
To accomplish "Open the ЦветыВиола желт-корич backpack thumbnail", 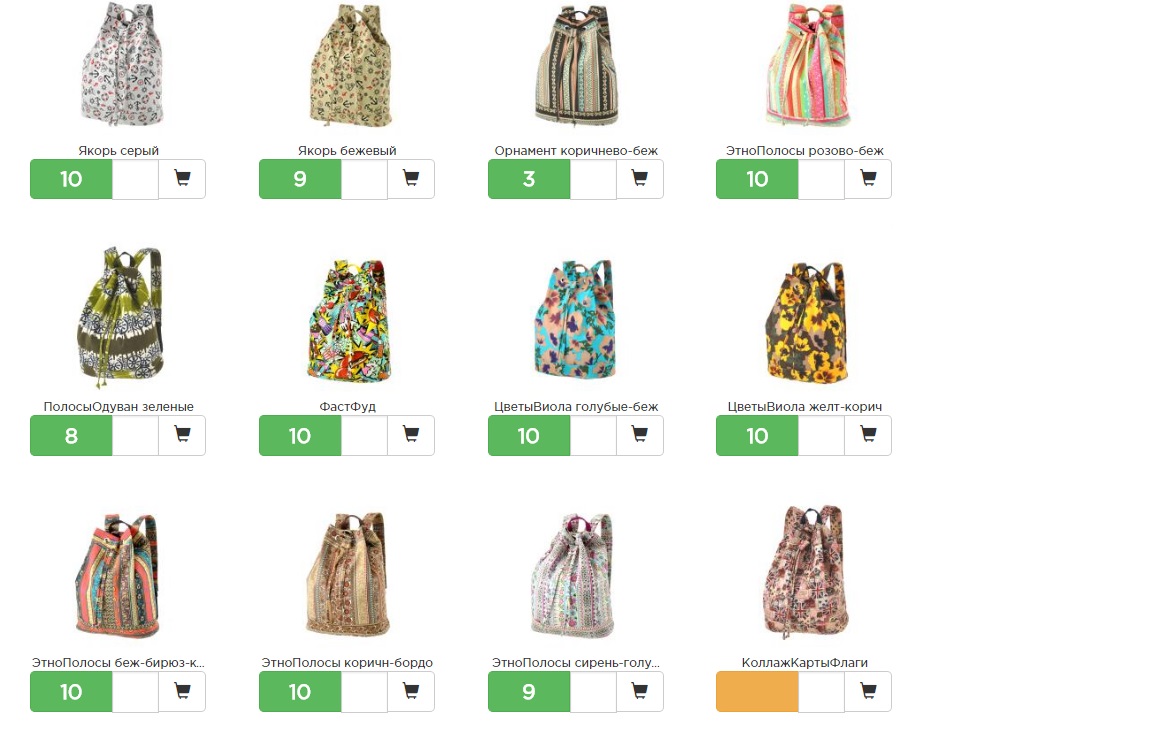I will pyautogui.click(x=805, y=322).
